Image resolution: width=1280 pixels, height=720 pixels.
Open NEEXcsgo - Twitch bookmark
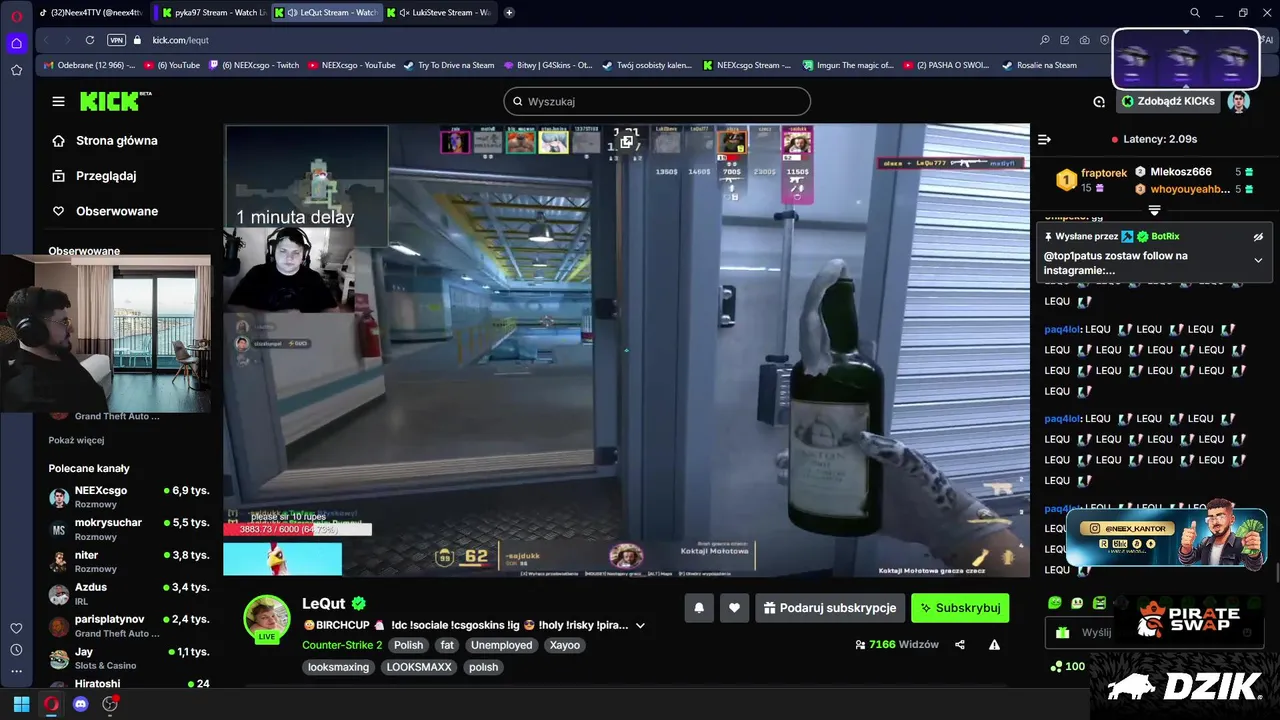[254, 65]
